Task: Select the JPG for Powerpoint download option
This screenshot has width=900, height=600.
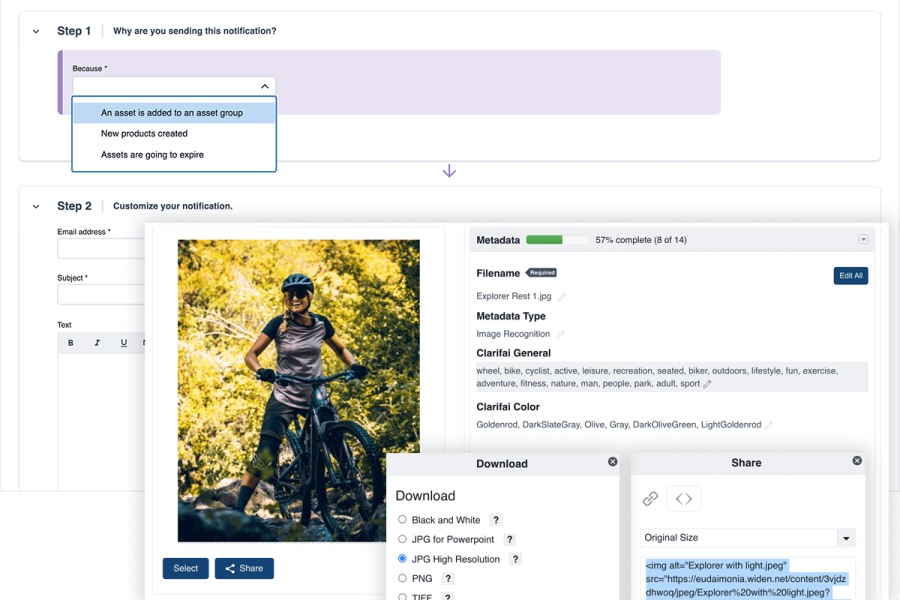Action: pos(403,540)
